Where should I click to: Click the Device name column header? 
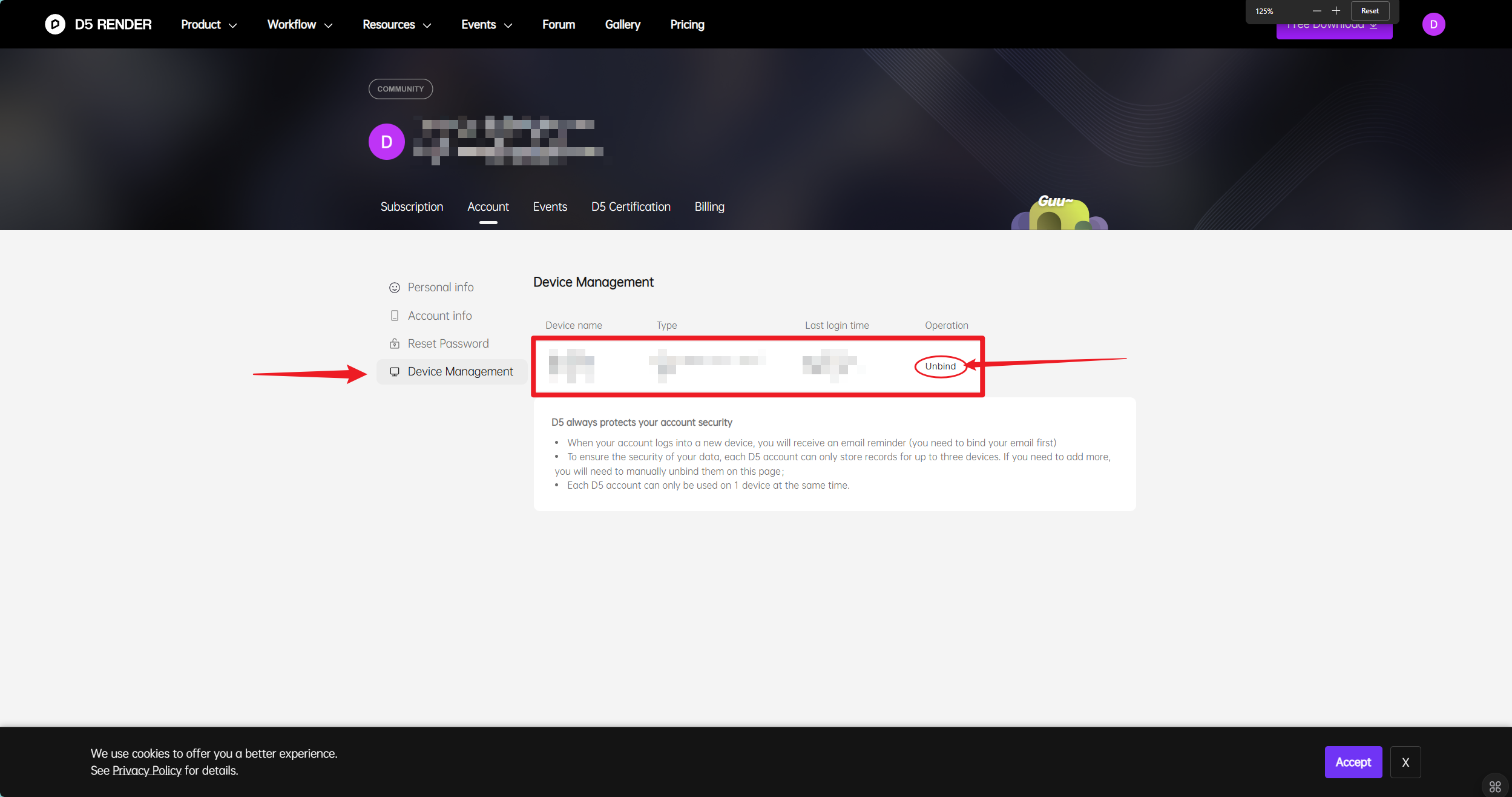574,325
